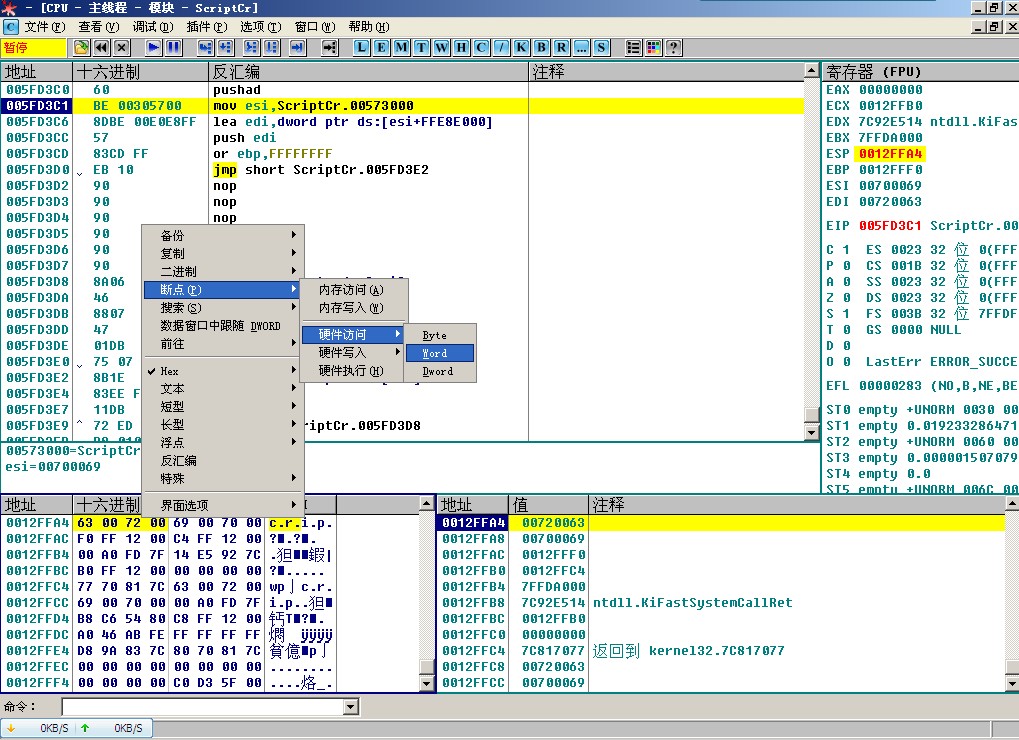The image size is (1019, 740).
Task: Open the 帮助(H) menu
Action: (x=368, y=27)
